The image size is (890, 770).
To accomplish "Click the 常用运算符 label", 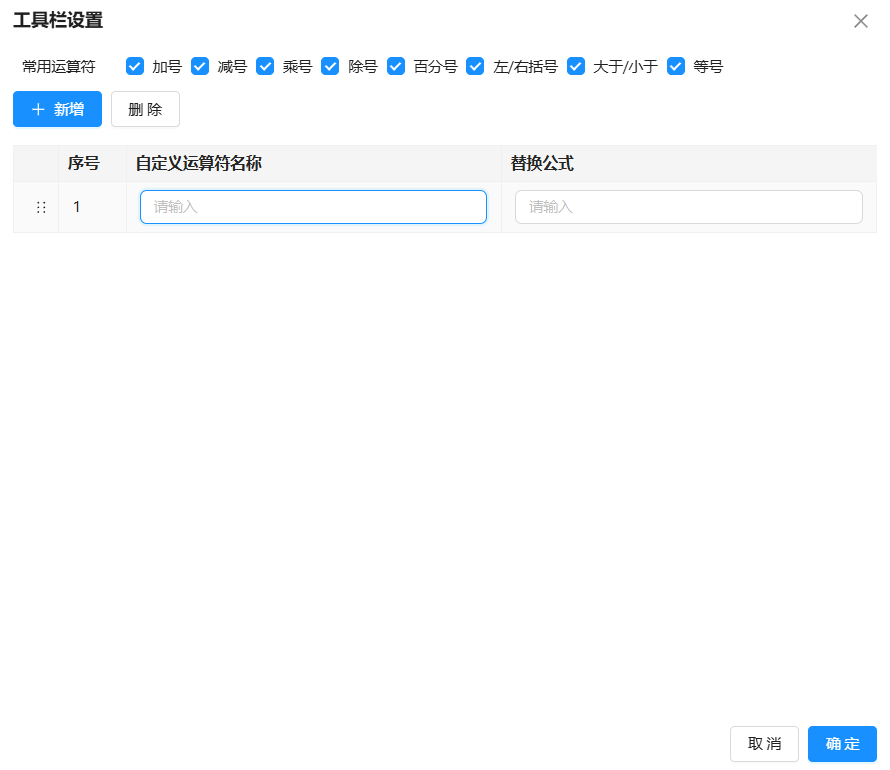I will 58,66.
